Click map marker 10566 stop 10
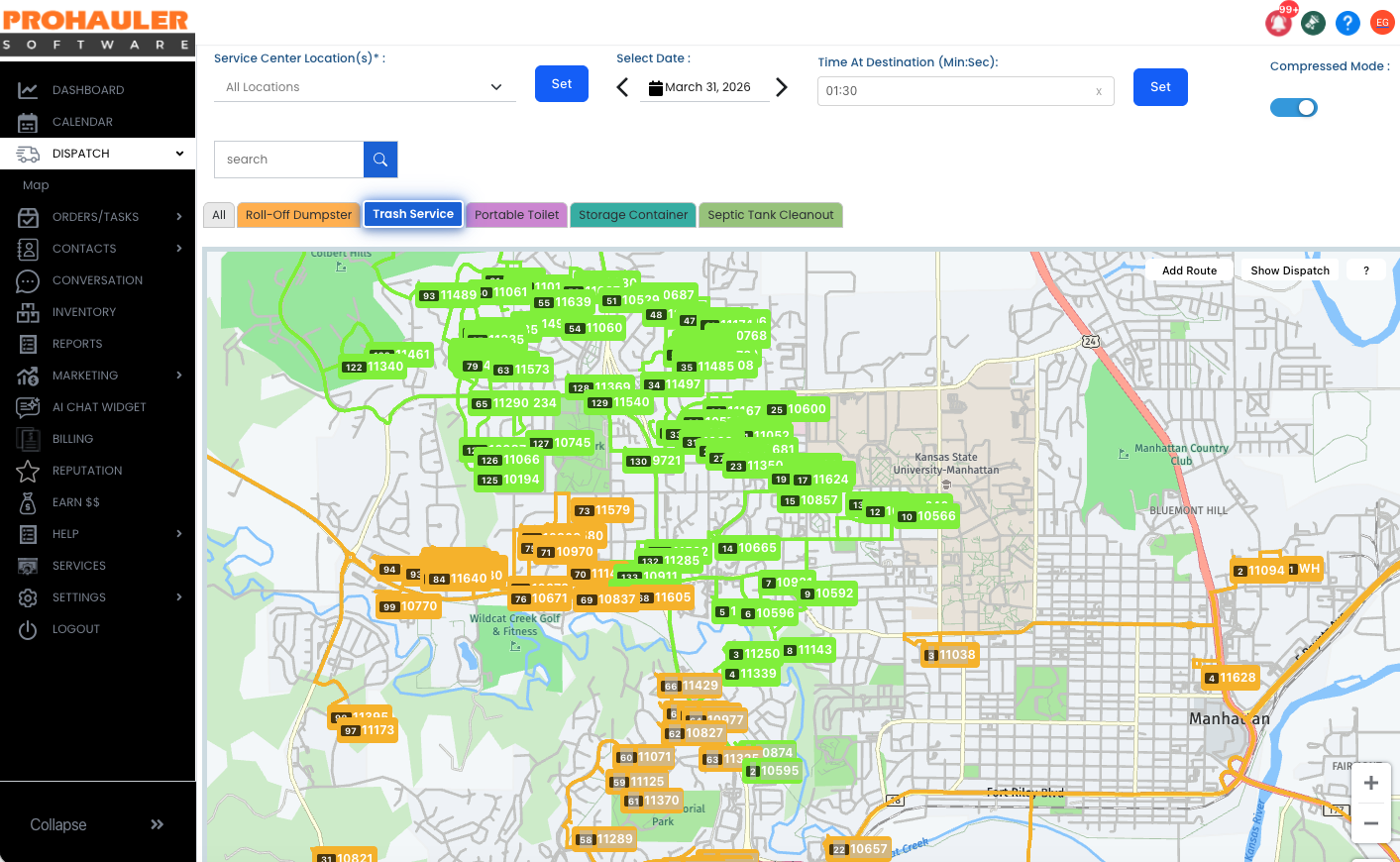 (x=927, y=516)
